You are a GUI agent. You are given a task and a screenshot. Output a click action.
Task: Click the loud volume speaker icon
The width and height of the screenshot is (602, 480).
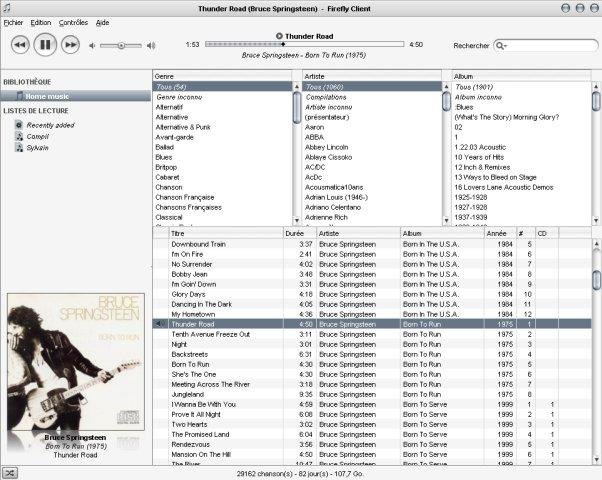tap(151, 46)
